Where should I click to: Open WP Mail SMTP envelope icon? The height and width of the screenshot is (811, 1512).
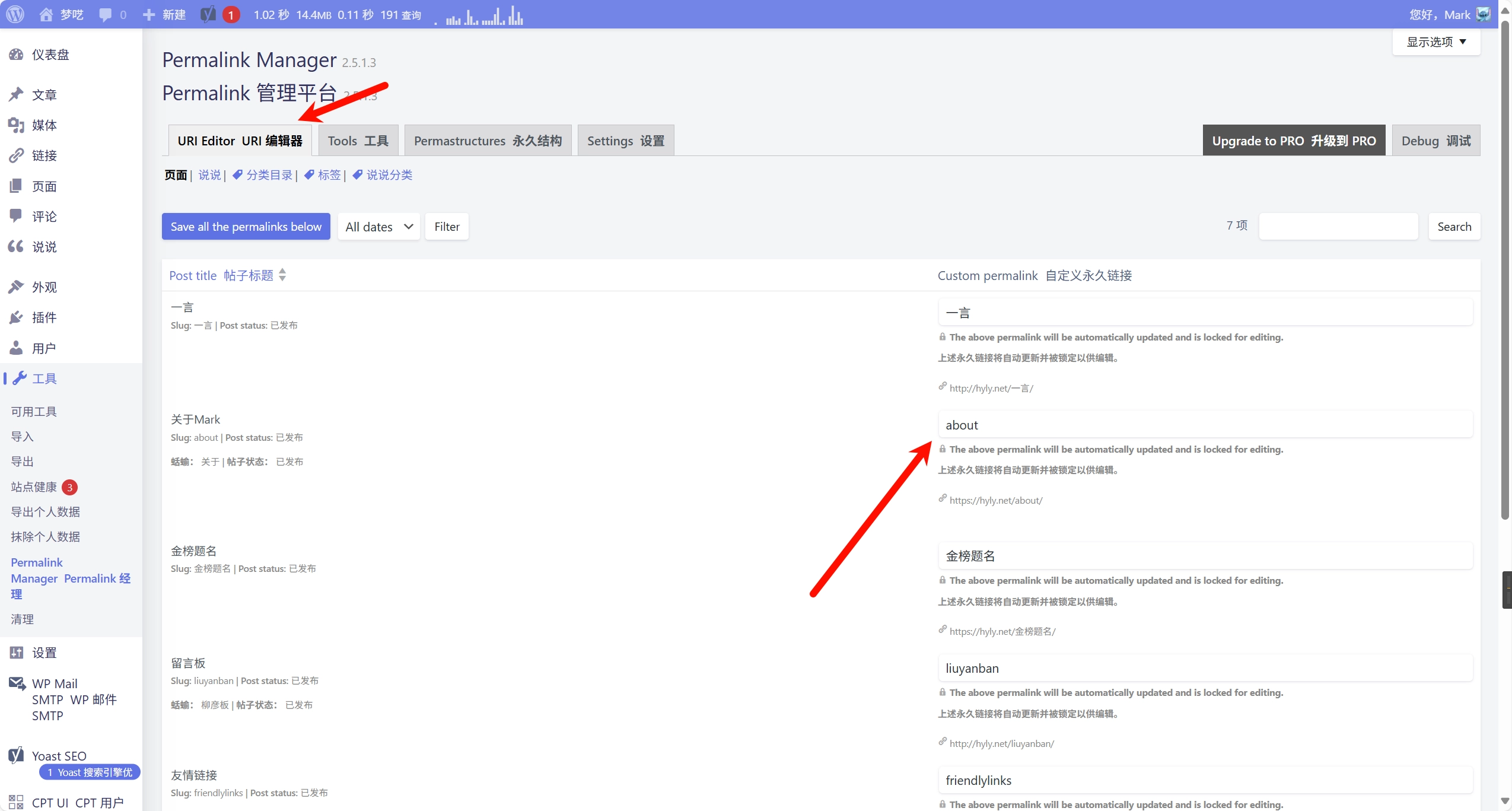(17, 684)
